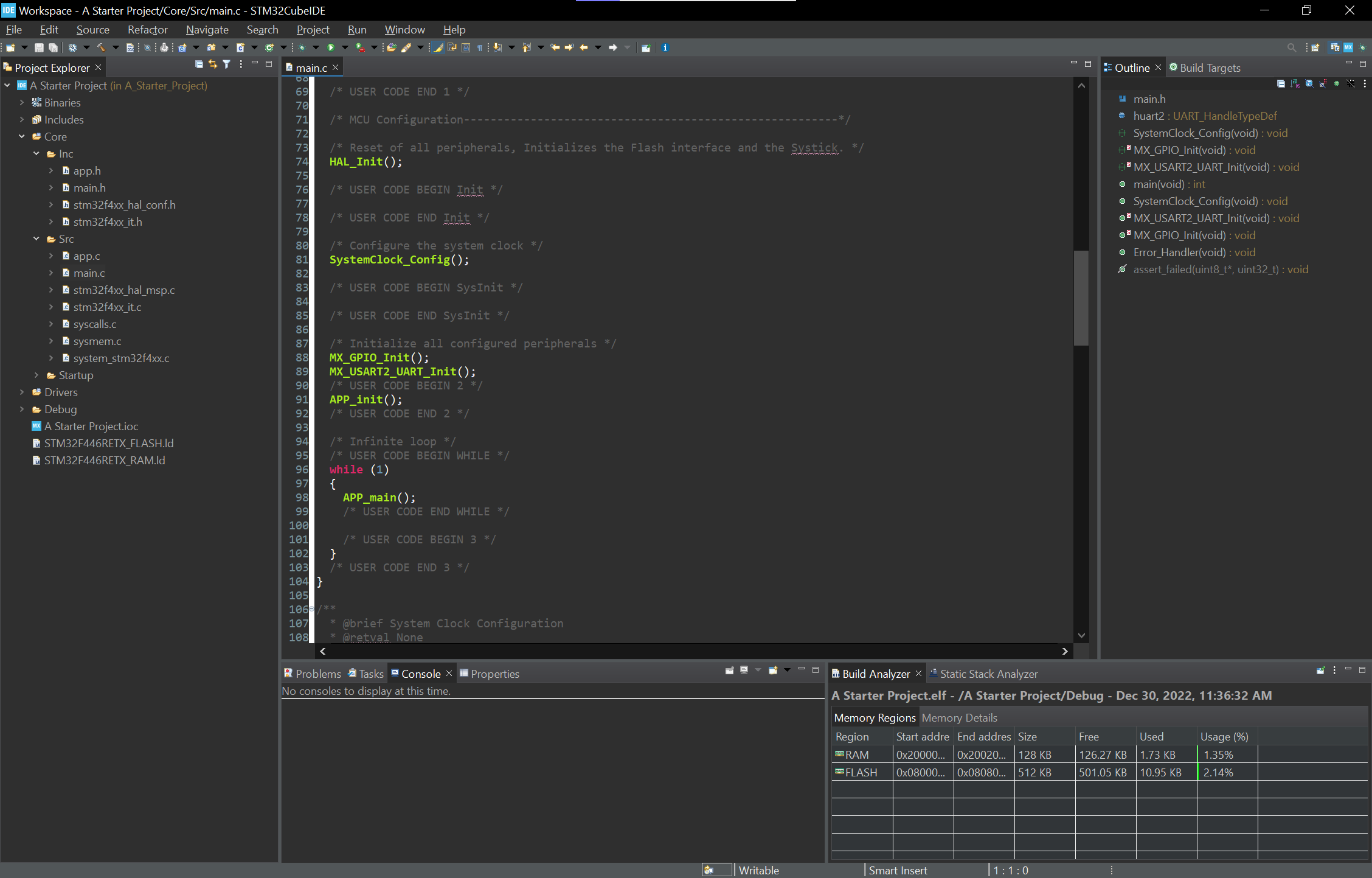Switch to the Memory Details tab

coord(959,718)
